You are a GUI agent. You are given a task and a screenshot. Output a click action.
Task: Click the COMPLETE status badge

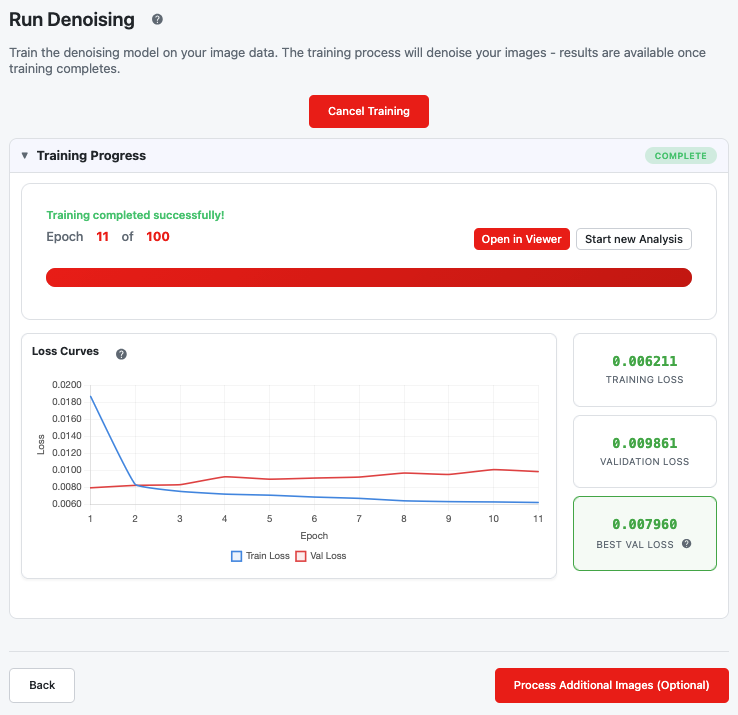[x=681, y=156]
